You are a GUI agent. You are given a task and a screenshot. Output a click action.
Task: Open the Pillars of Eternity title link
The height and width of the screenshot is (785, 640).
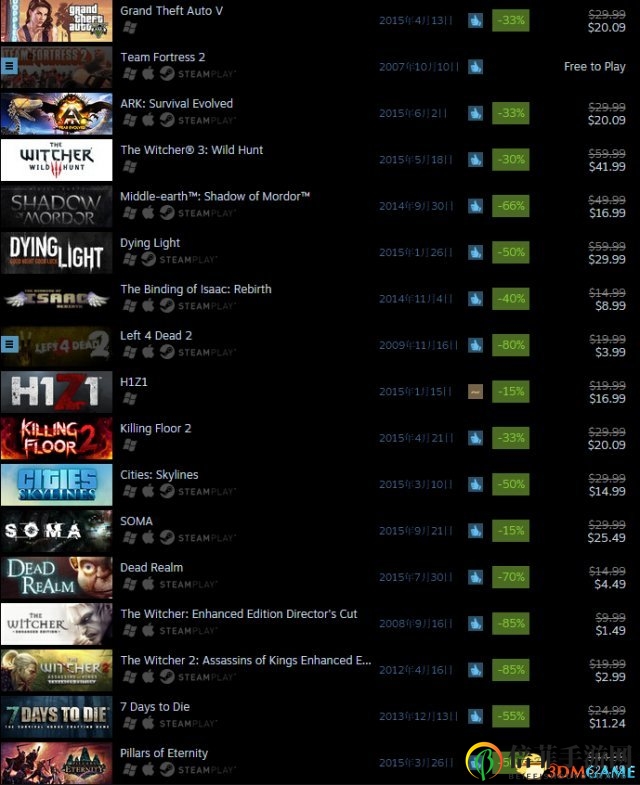(x=164, y=753)
